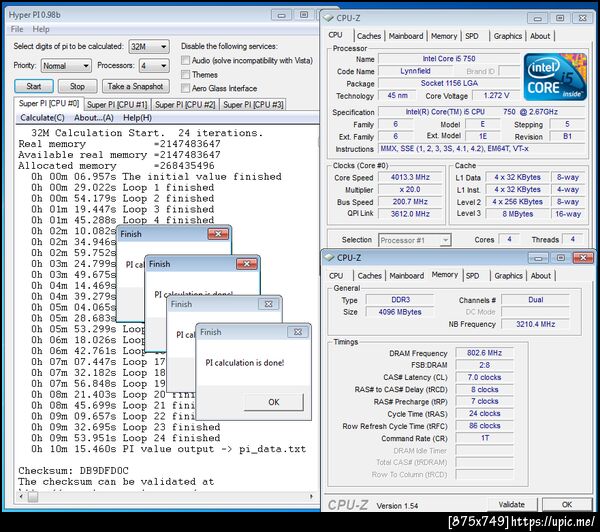The width and height of the screenshot is (600, 532).
Task: Select the Graphics tab in lower CPU-Z window
Action: 509,276
